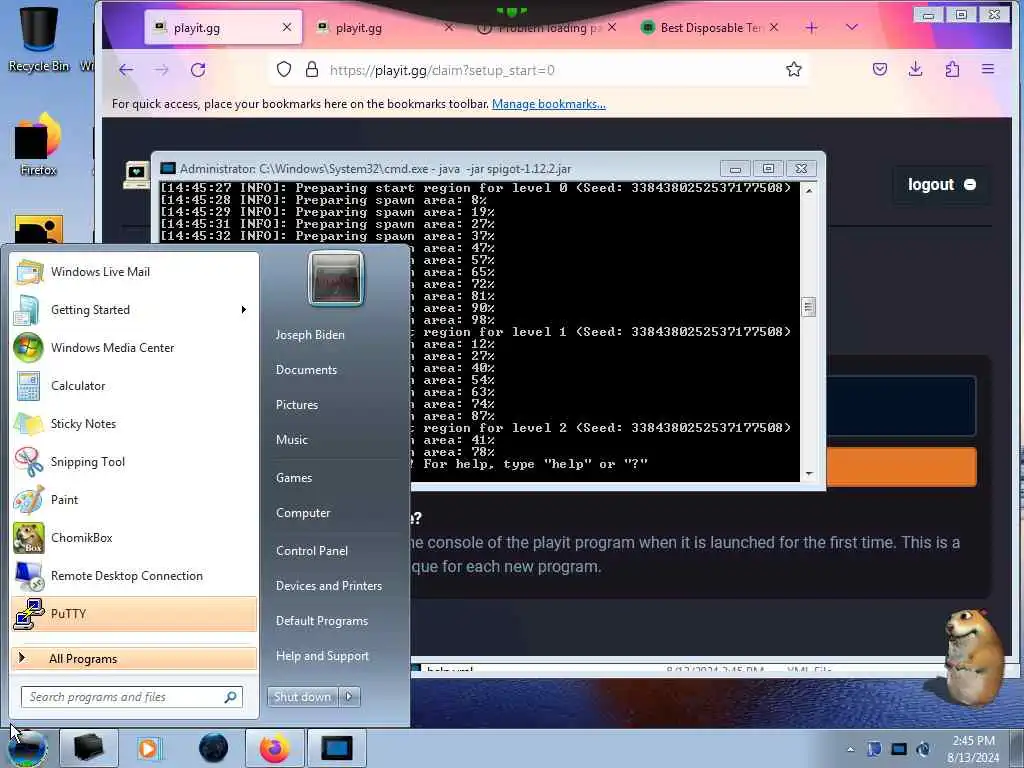The width and height of the screenshot is (1024, 768).
Task: Click the Shut down button
Action: pos(302,697)
